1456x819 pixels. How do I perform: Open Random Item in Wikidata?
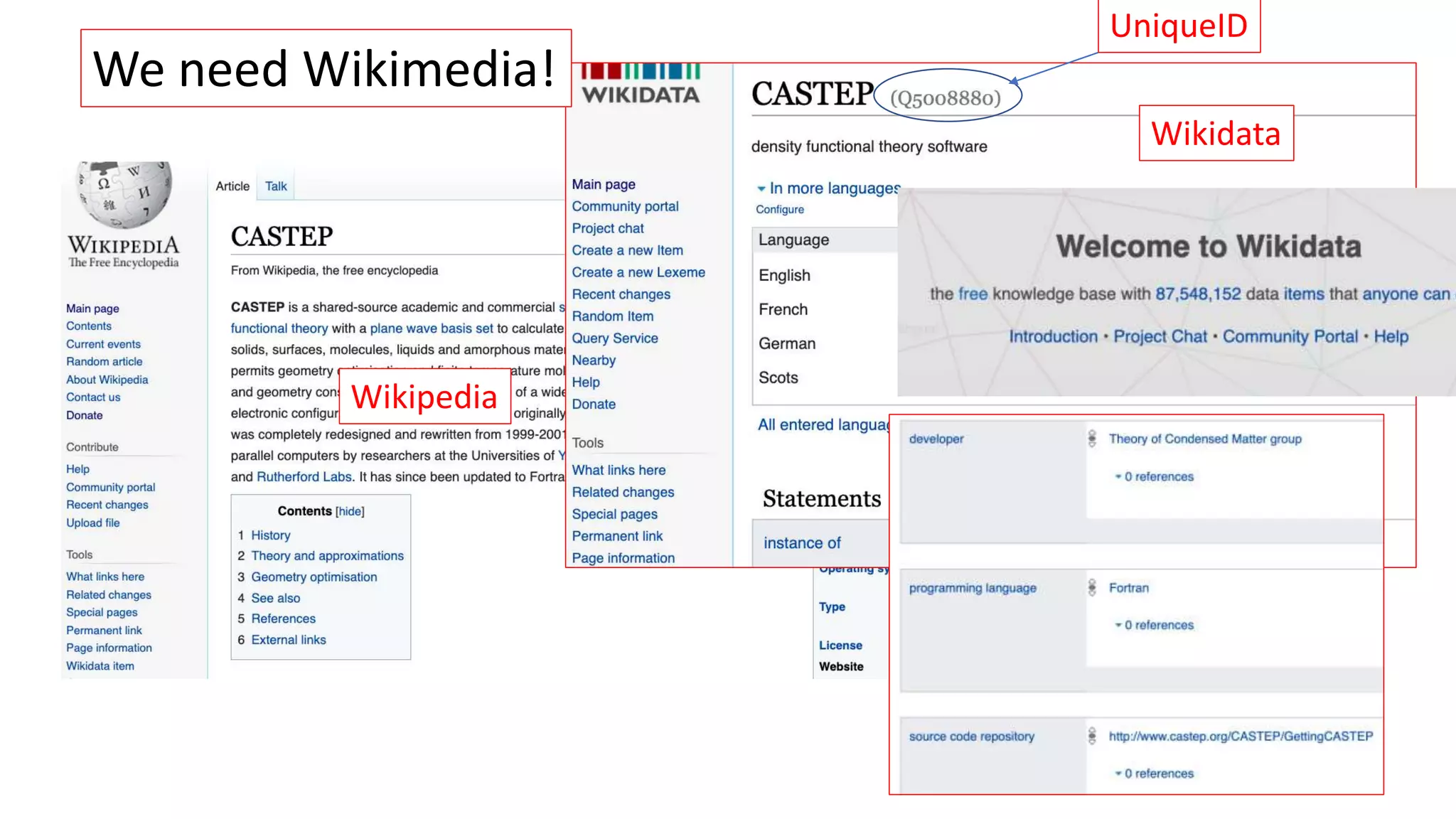[612, 317]
